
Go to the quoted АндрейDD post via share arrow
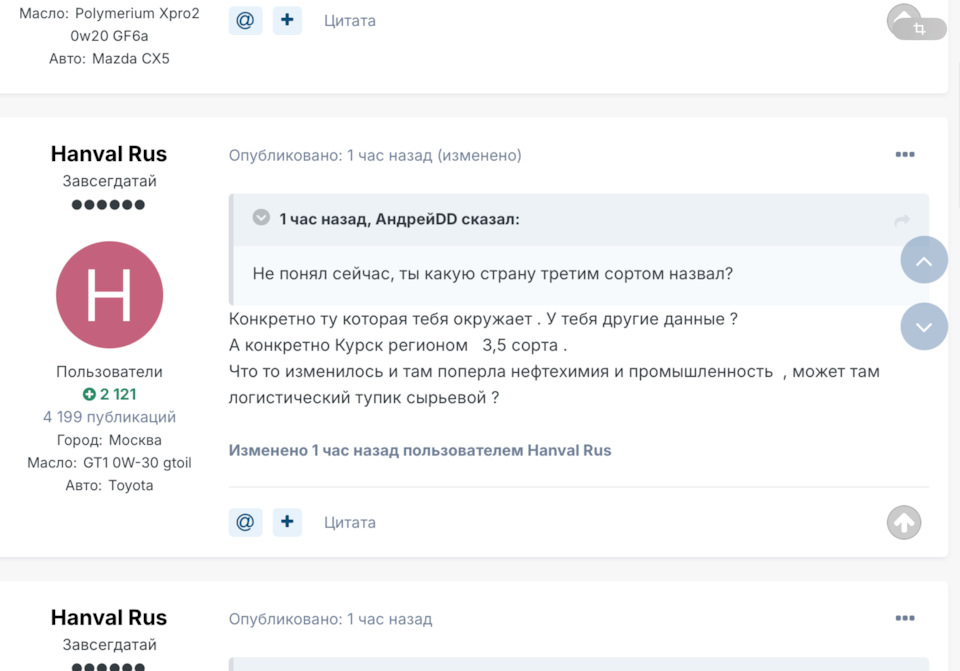point(902,220)
